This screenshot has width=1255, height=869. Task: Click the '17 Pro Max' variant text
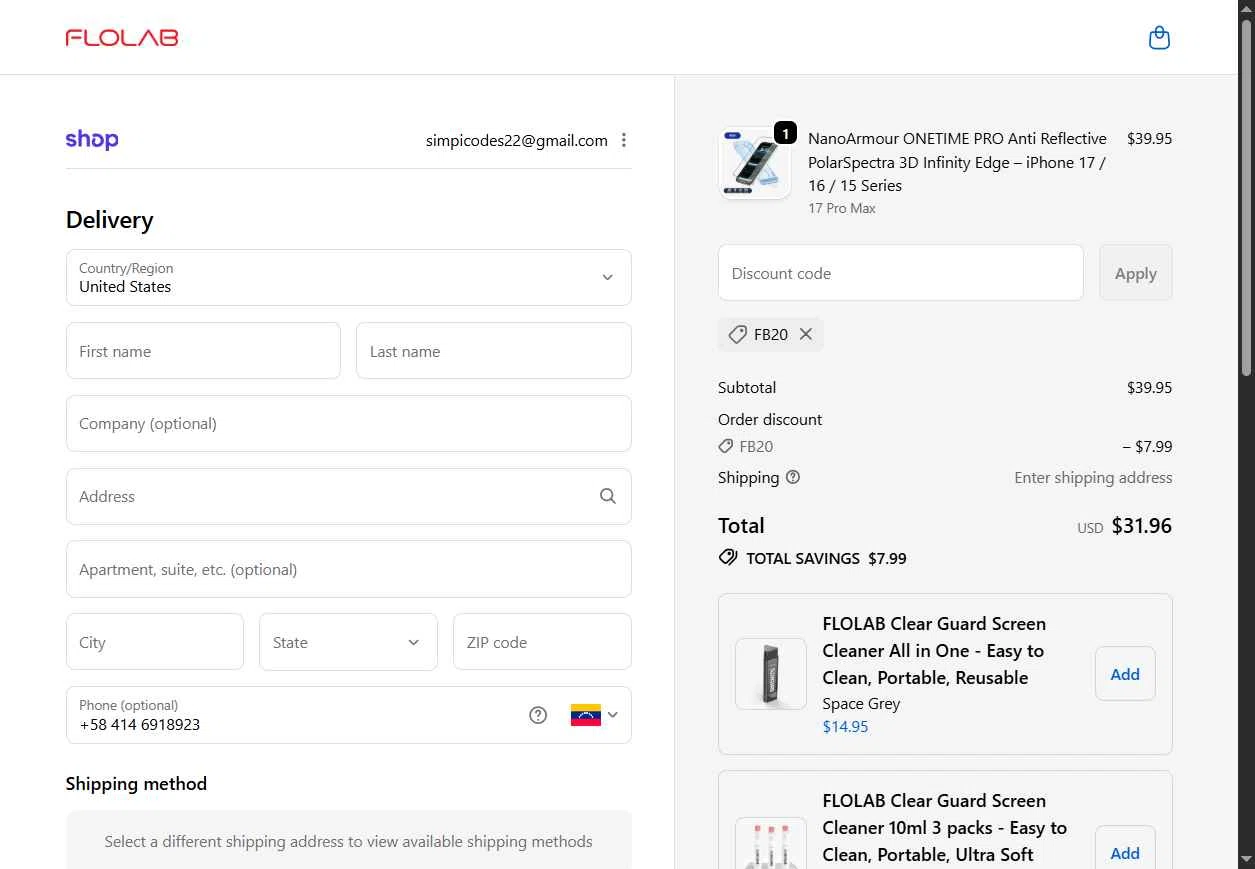[x=842, y=209]
